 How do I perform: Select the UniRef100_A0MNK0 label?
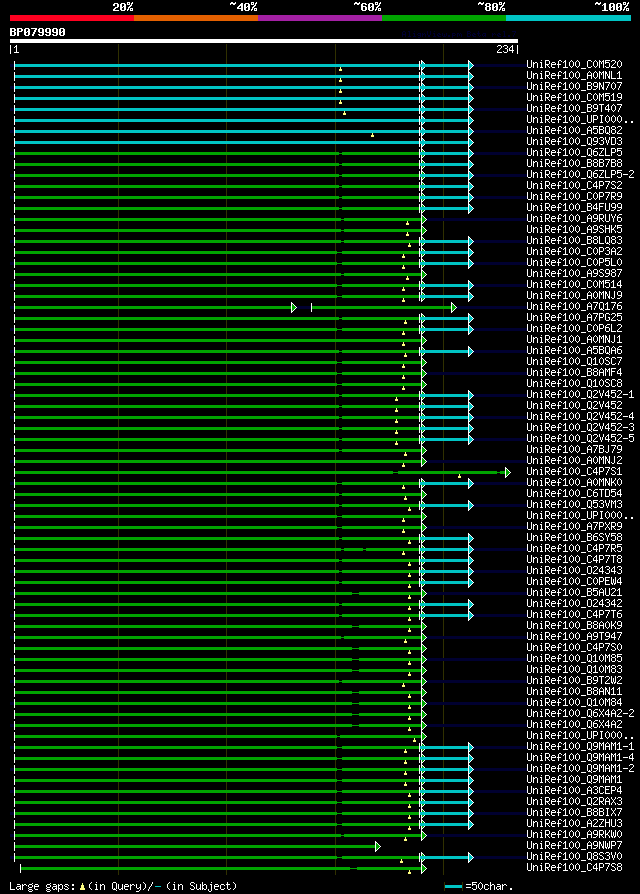point(574,483)
